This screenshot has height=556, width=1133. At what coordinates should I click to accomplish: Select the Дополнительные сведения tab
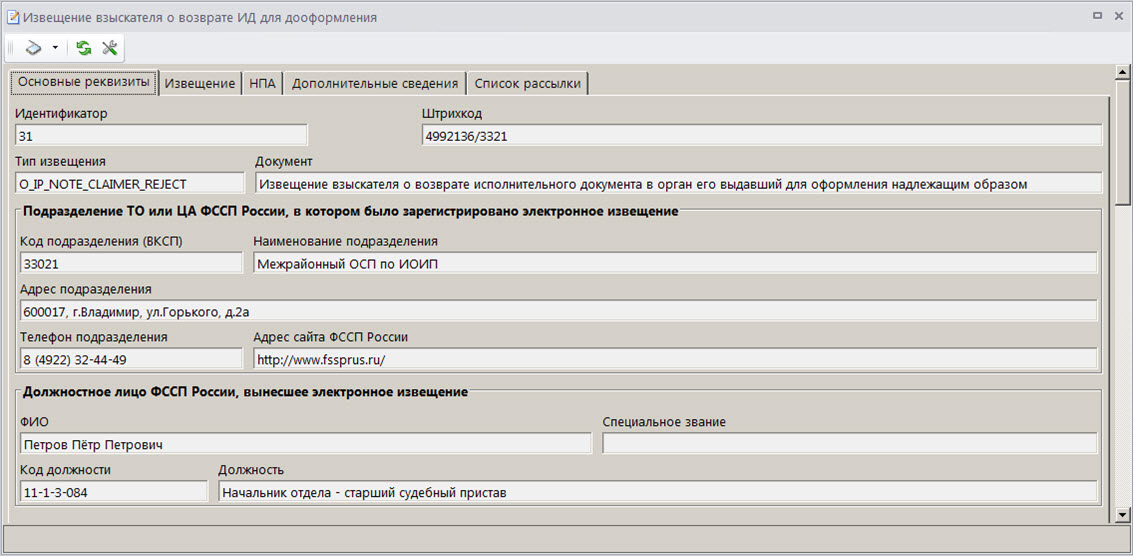(375, 83)
